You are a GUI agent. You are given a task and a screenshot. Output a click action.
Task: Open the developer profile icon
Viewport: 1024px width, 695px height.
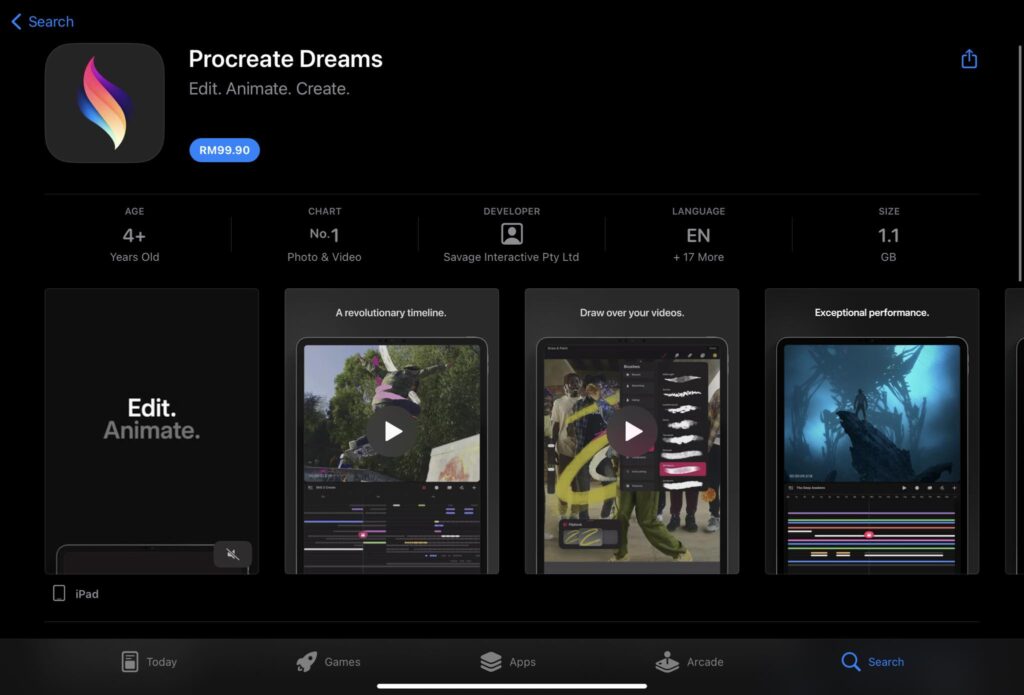point(511,234)
